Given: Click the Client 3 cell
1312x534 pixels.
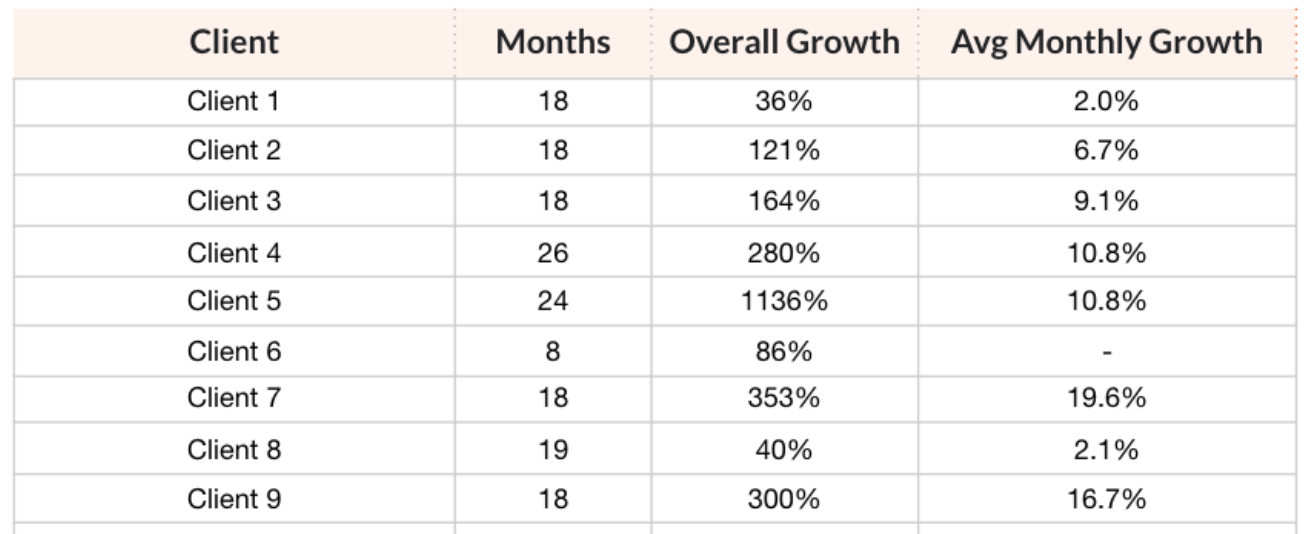Looking at the screenshot, I should [x=234, y=201].
